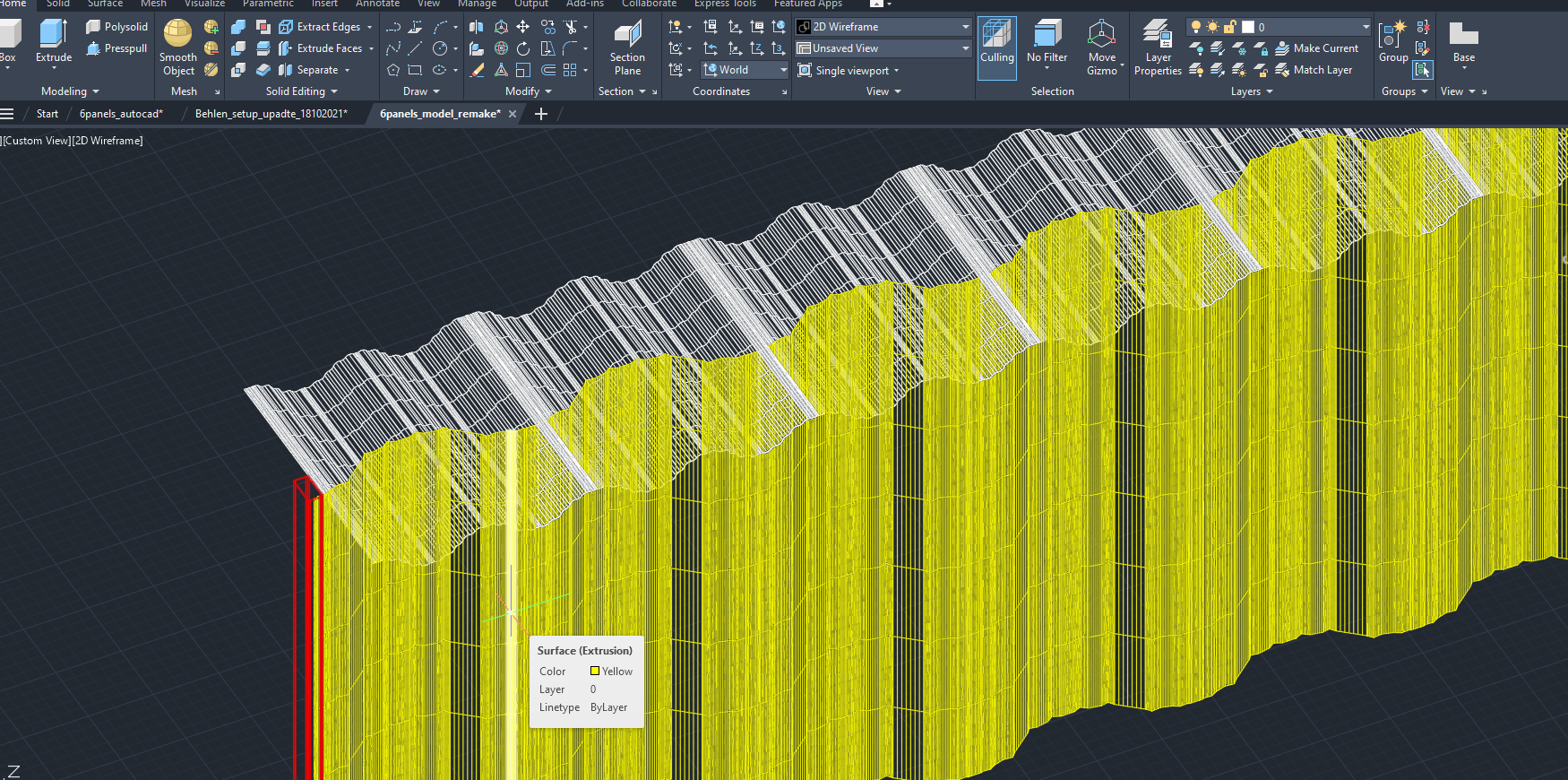The width and height of the screenshot is (1568, 780).
Task: Toggle freeze sun icon for layer 0
Action: 1212,27
